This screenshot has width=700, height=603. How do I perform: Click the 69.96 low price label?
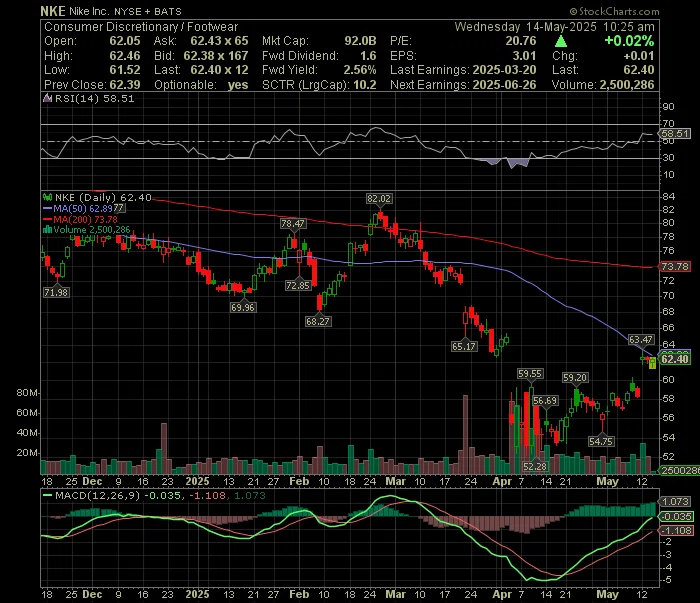(x=243, y=307)
